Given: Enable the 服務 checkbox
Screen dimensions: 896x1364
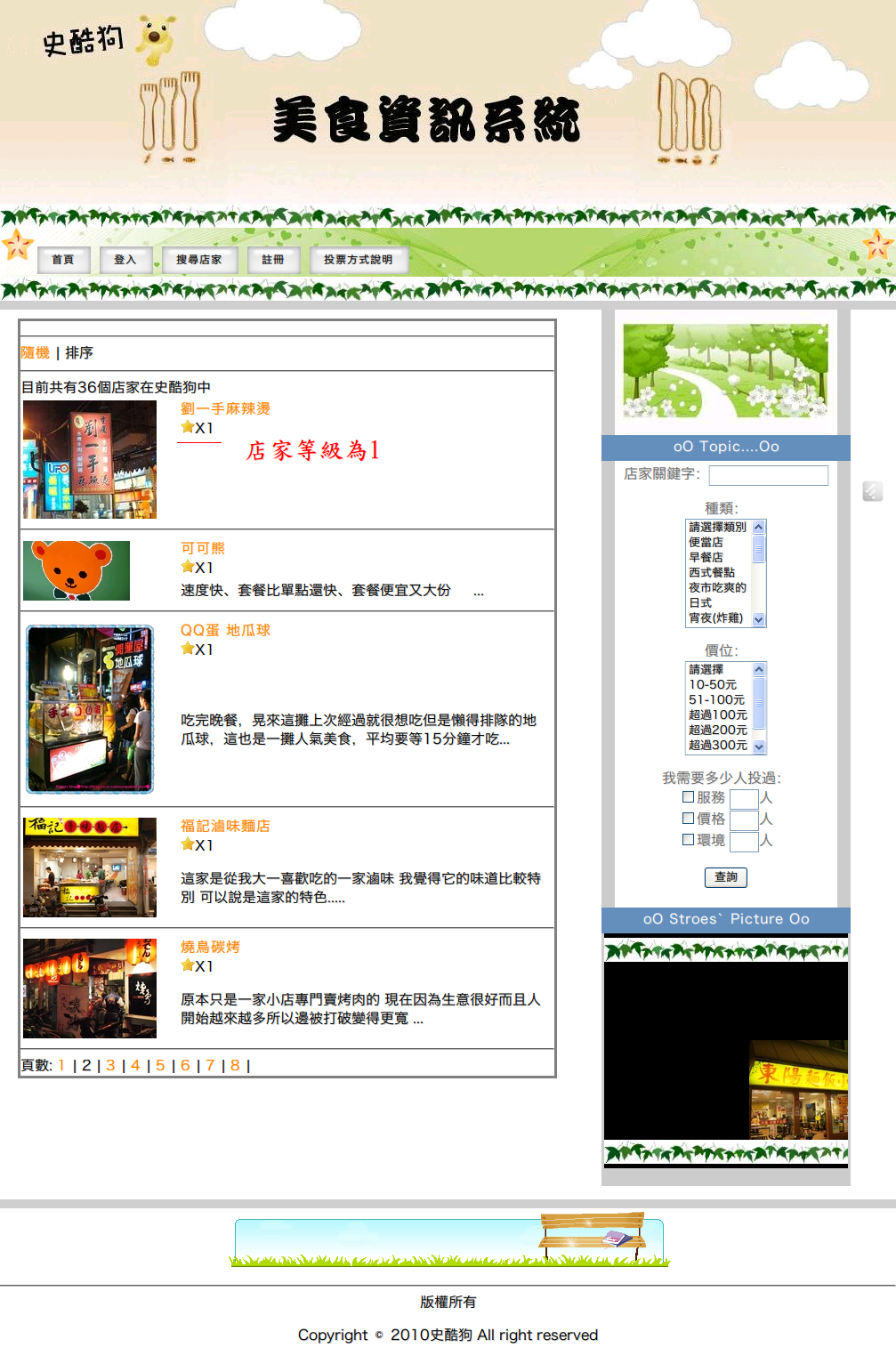Looking at the screenshot, I should [x=688, y=797].
